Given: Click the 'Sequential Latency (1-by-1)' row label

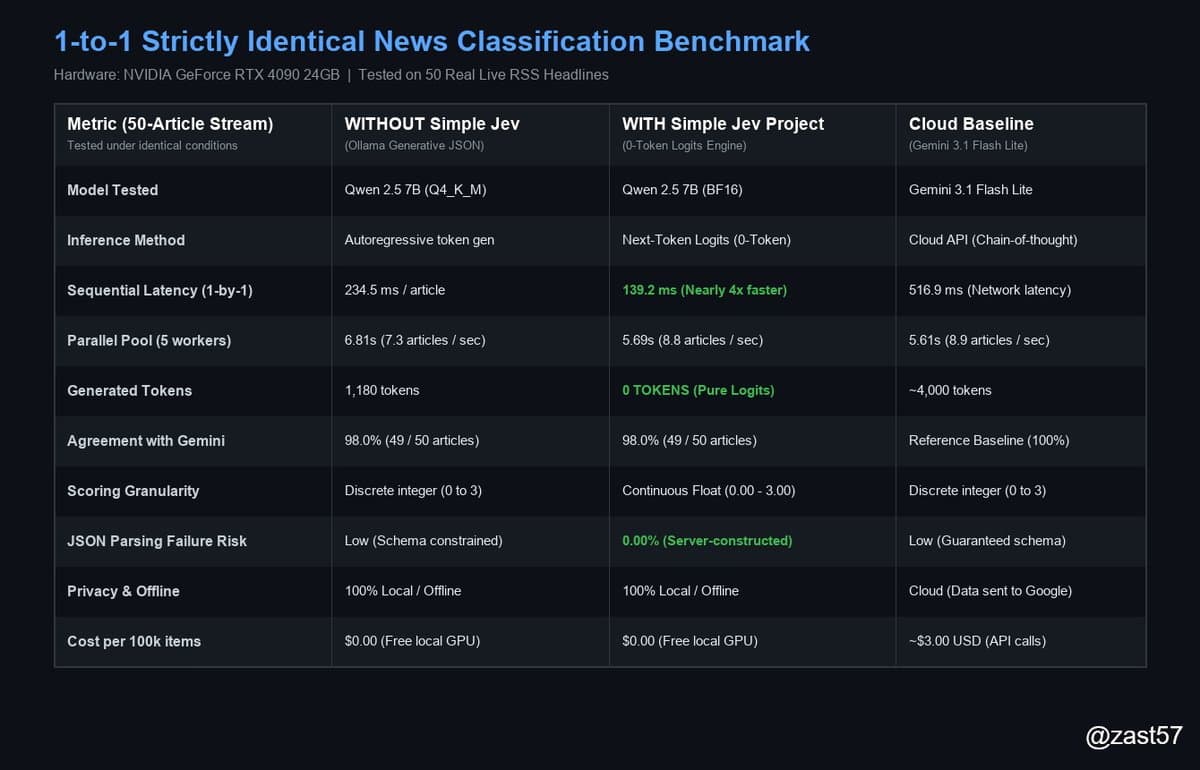Looking at the screenshot, I should [x=160, y=290].
